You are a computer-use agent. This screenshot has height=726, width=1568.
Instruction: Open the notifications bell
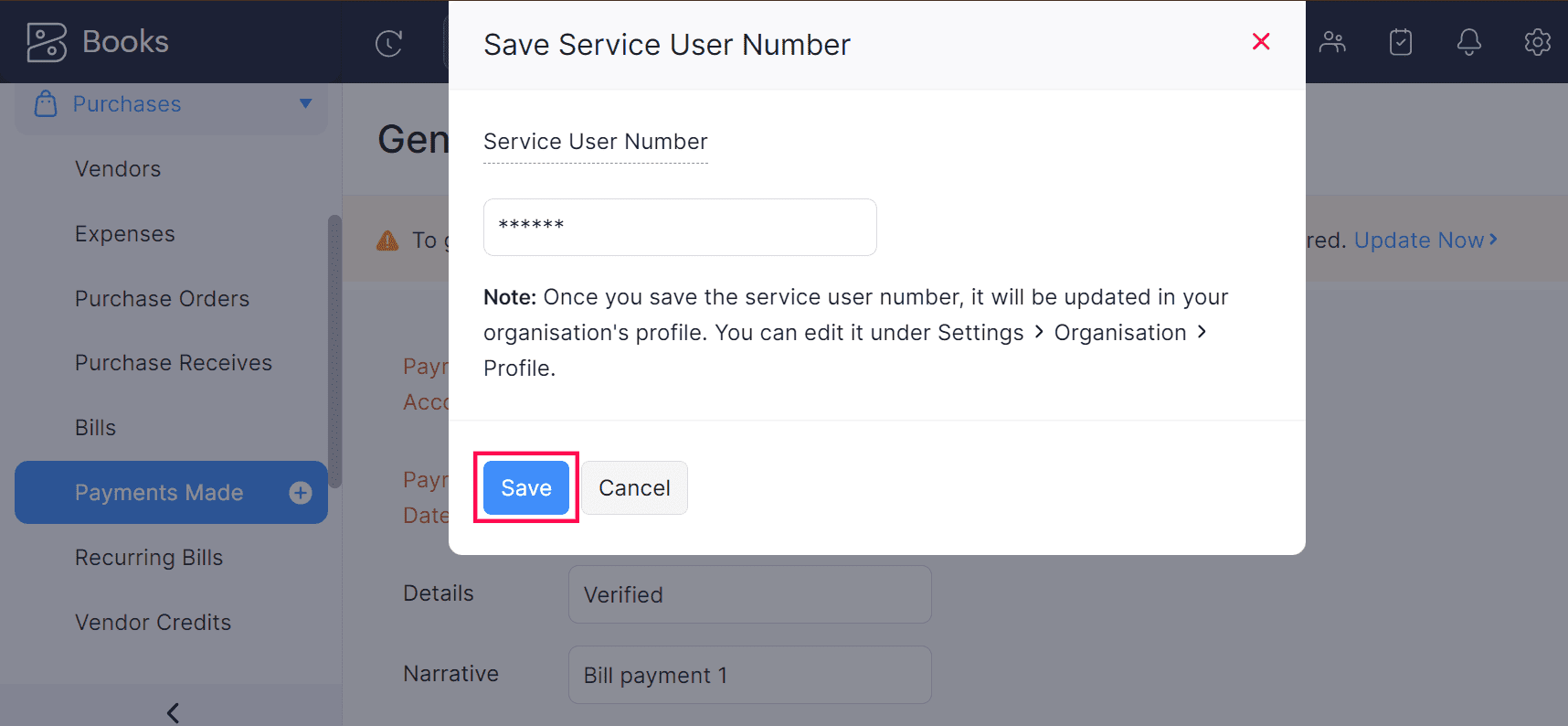[1468, 42]
